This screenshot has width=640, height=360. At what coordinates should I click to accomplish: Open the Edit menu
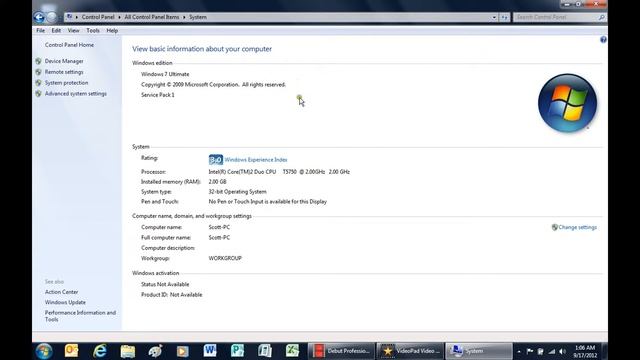(x=56, y=31)
